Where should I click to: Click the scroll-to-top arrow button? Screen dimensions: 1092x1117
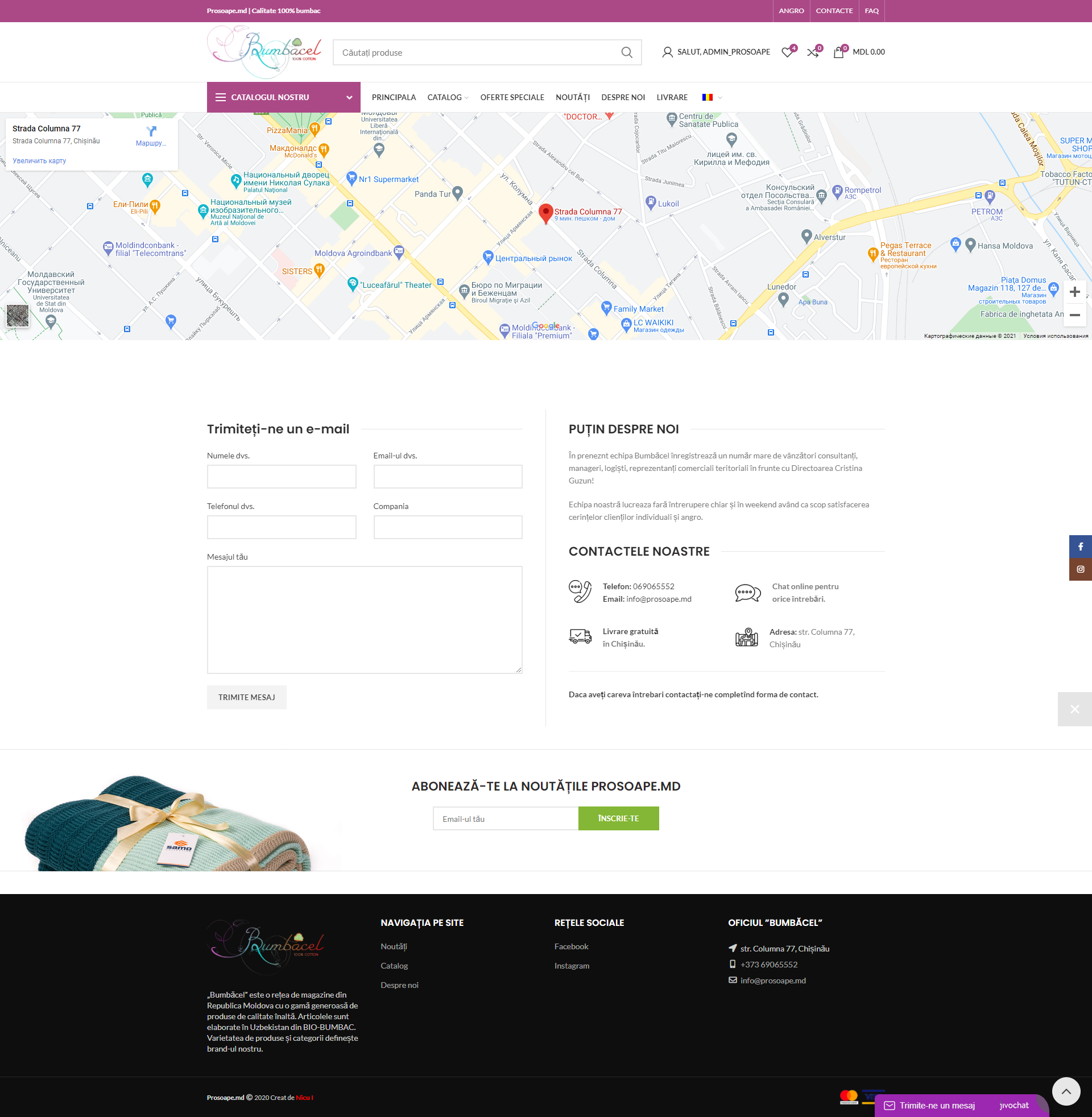click(x=1066, y=1091)
